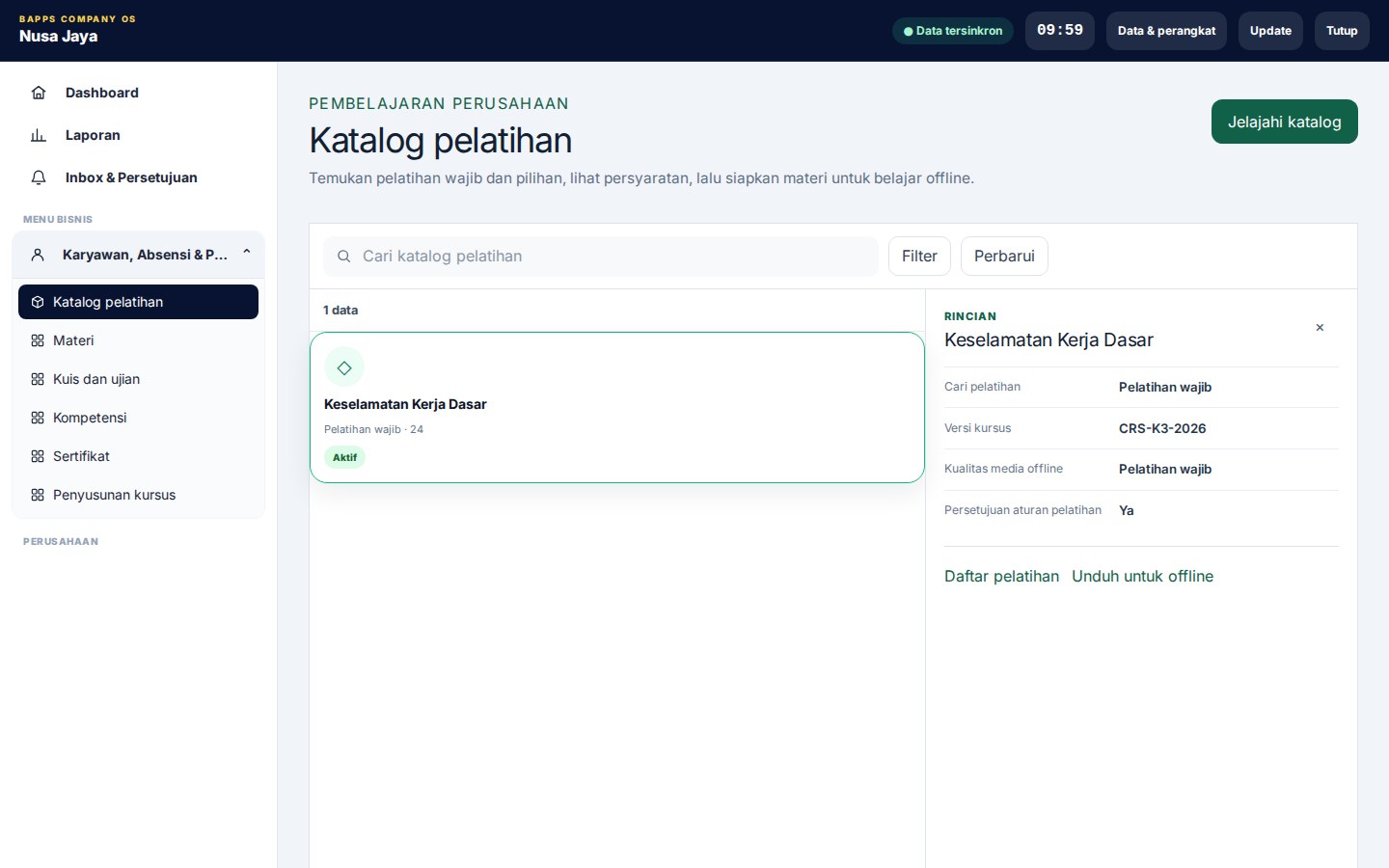Click the cube icon beside Katalog pelatihan
Viewport: 1389px width, 868px height.
38,302
